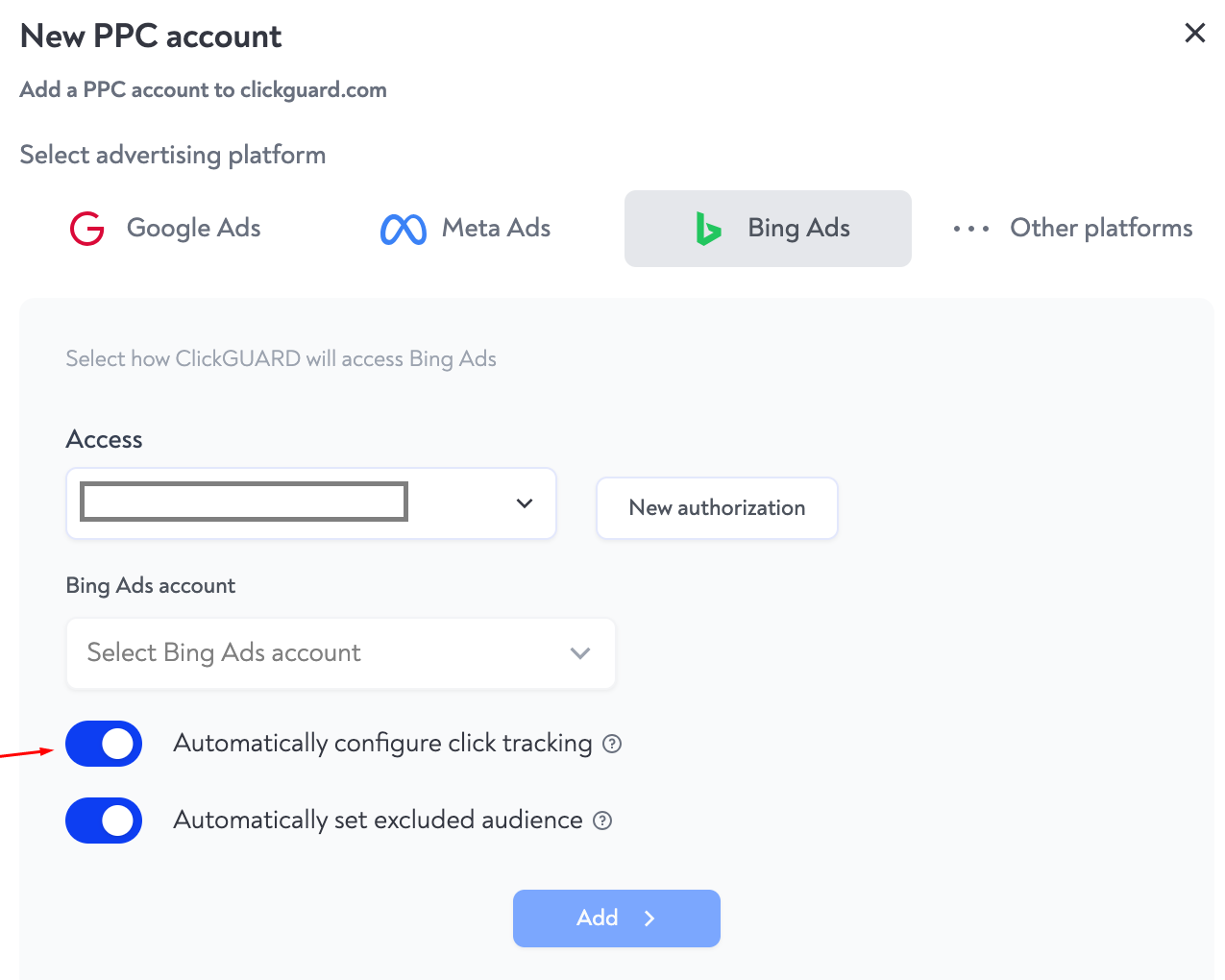The image size is (1225, 980).
Task: Click the Meta Ads infinity logo icon
Action: coord(403,229)
